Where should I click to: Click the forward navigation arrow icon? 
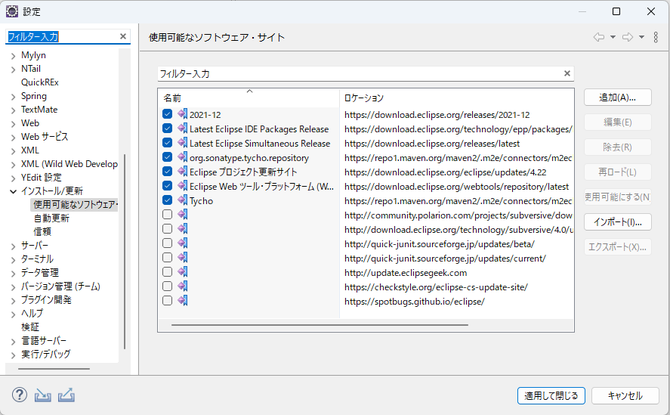(627, 37)
